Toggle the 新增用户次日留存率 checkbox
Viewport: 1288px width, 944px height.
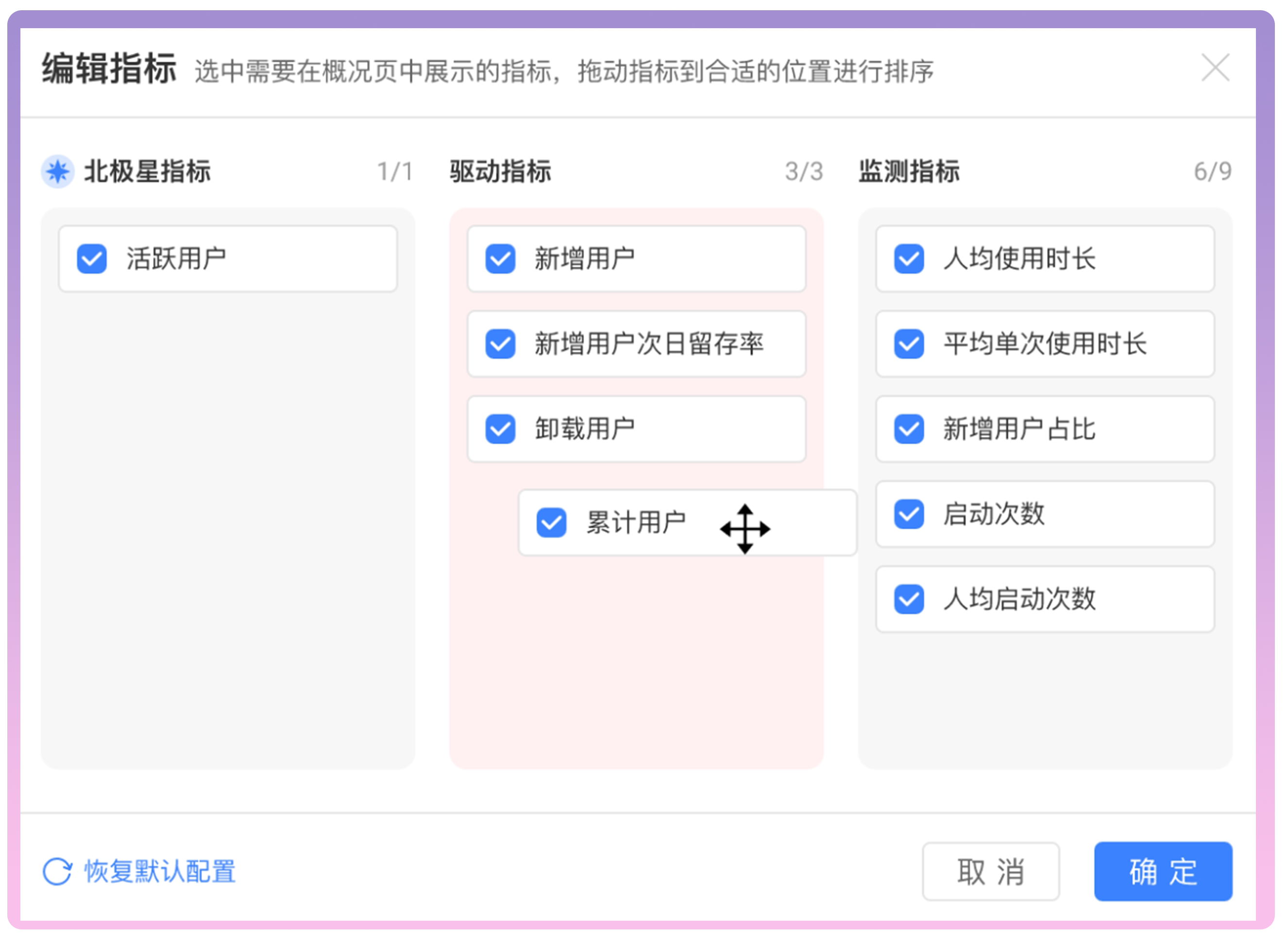pyautogui.click(x=501, y=344)
